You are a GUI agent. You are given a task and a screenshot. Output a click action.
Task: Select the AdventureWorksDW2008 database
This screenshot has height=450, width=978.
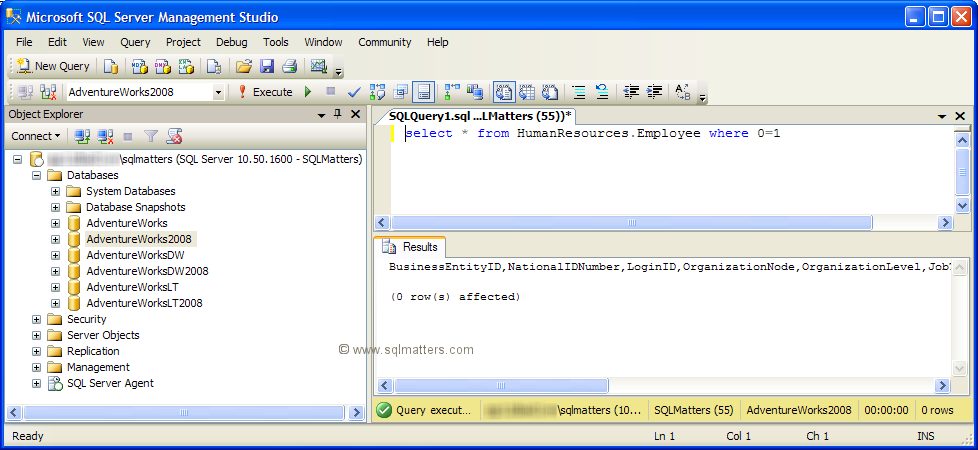[147, 271]
